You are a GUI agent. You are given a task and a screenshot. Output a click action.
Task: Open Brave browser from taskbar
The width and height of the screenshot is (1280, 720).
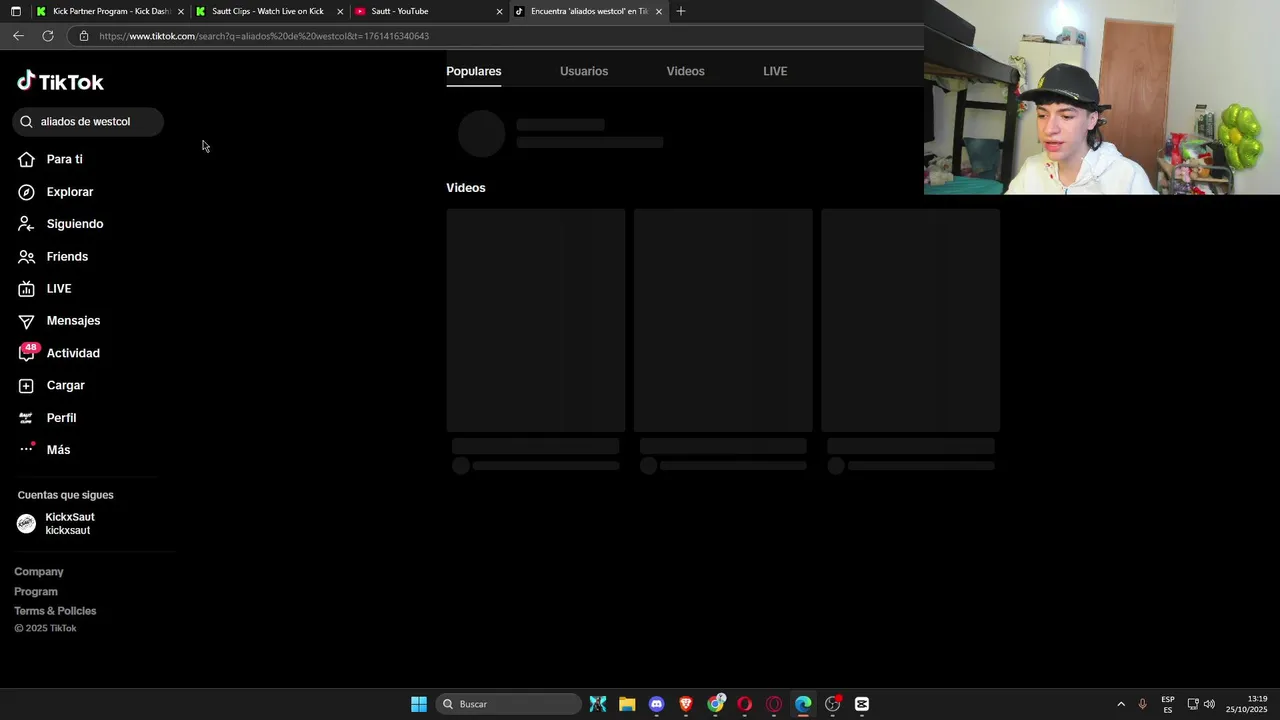pyautogui.click(x=686, y=704)
